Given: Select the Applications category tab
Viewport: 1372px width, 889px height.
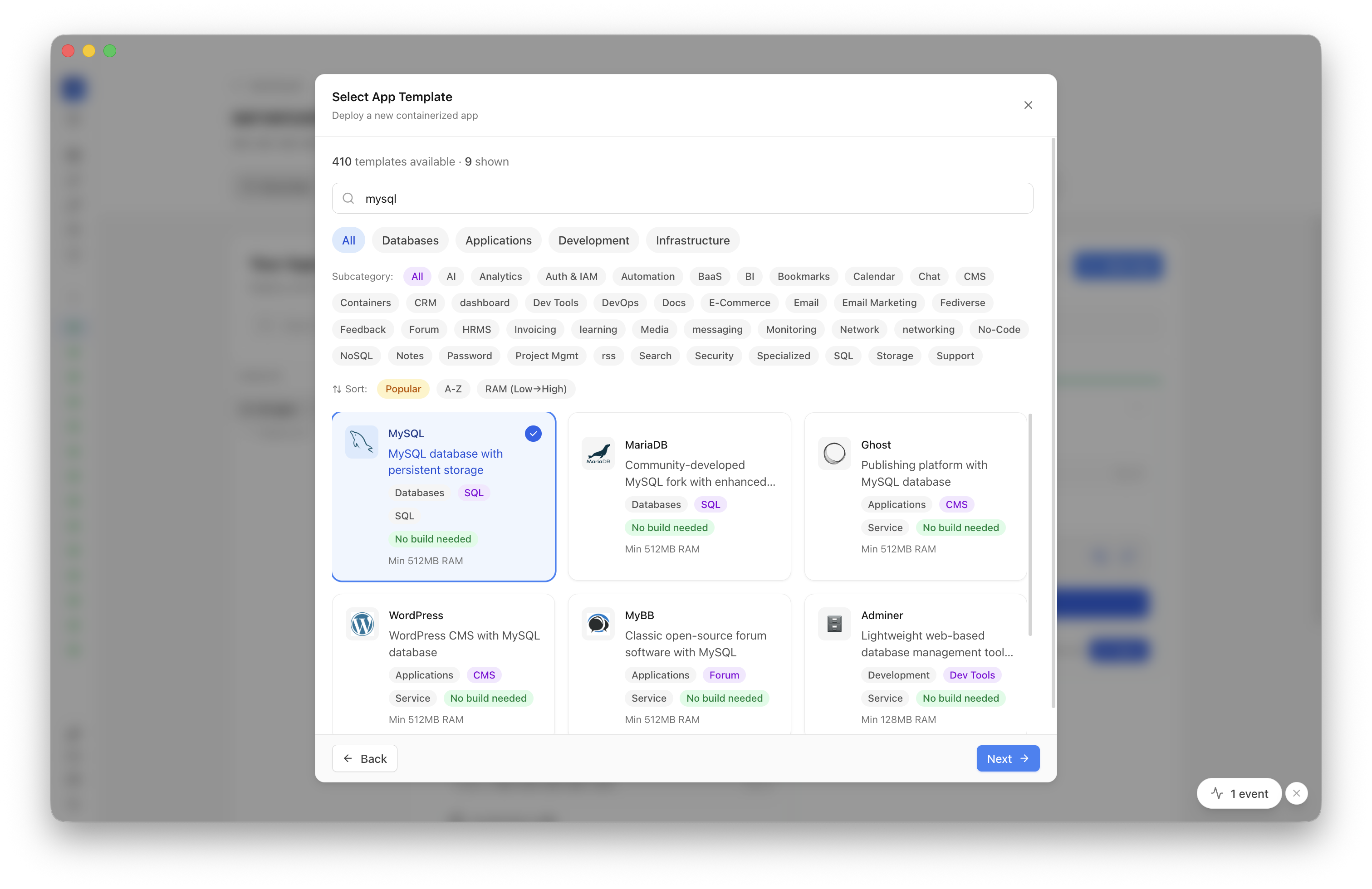Looking at the screenshot, I should [498, 240].
